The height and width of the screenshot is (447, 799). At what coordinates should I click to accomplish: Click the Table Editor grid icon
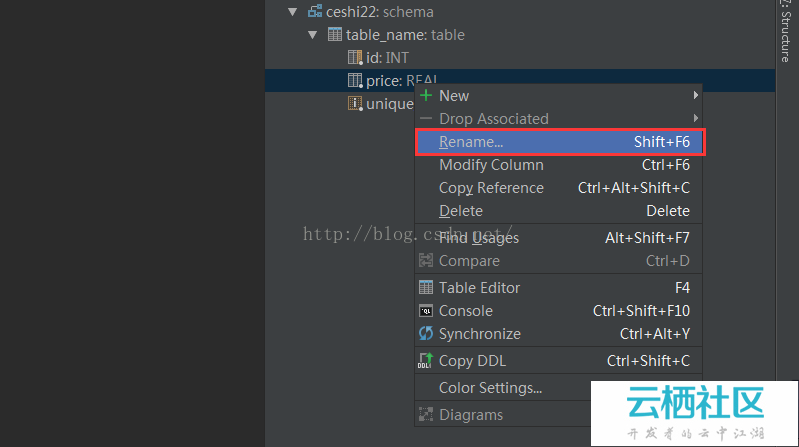point(426,287)
